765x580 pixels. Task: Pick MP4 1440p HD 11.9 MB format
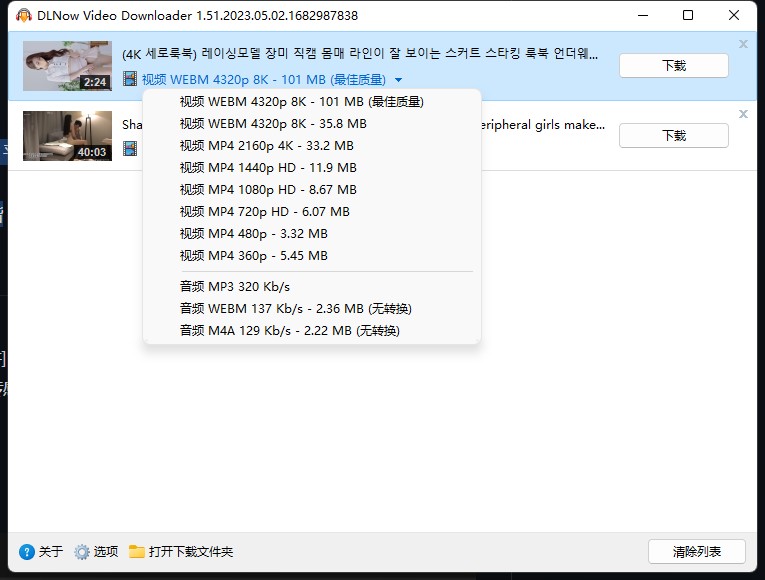click(x=312, y=167)
